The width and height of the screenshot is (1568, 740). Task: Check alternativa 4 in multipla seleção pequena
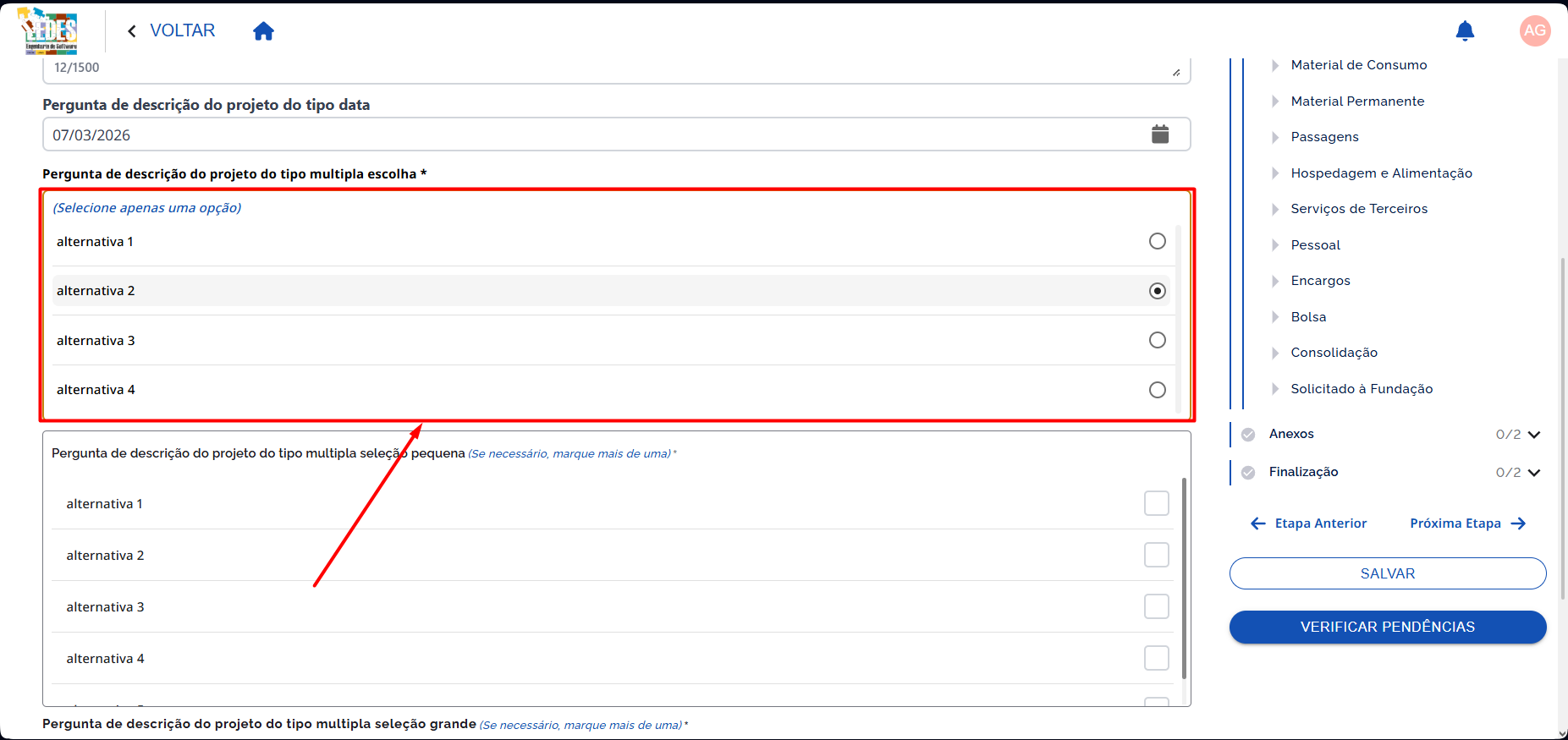1157,658
